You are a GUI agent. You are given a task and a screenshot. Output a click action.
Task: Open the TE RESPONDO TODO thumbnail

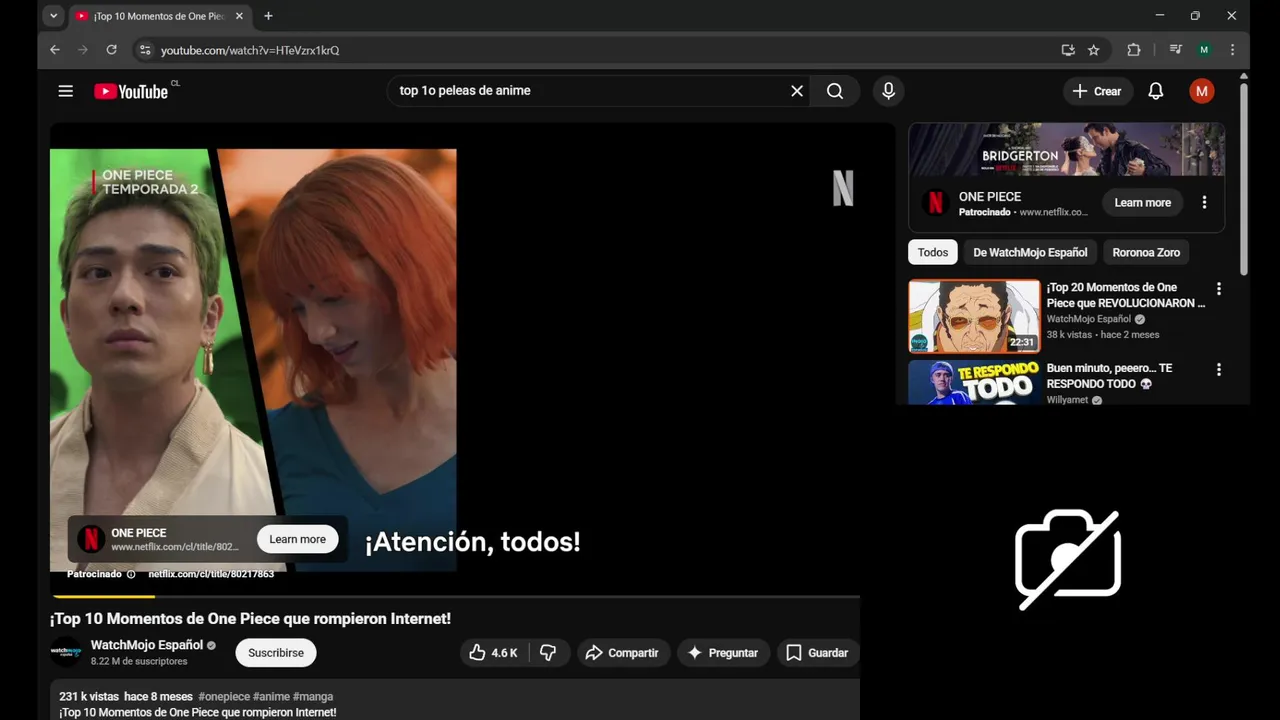(974, 382)
